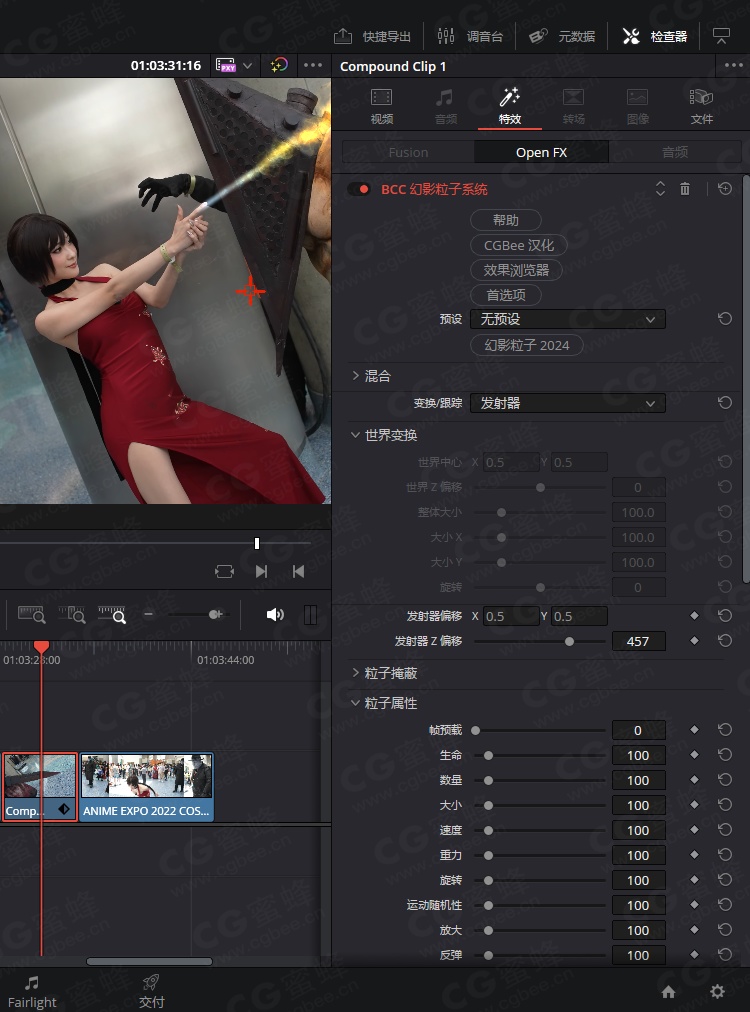Open Quick Export (快捷导出)
This screenshot has width=750, height=1012.
[x=372, y=37]
